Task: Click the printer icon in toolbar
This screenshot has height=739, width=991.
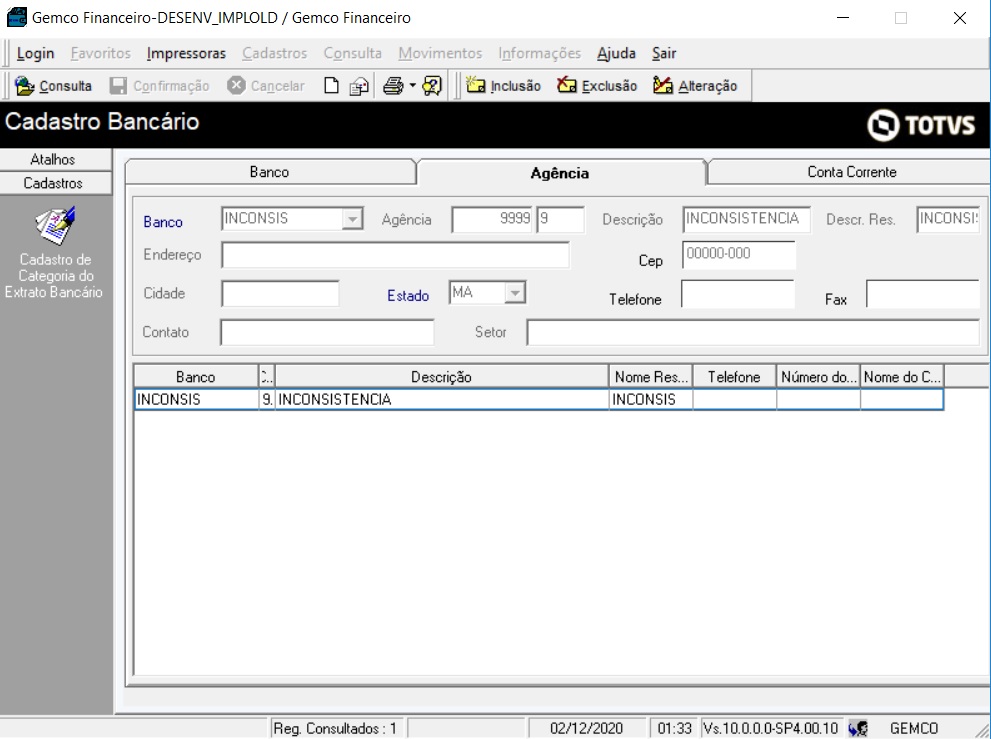Action: pyautogui.click(x=393, y=85)
